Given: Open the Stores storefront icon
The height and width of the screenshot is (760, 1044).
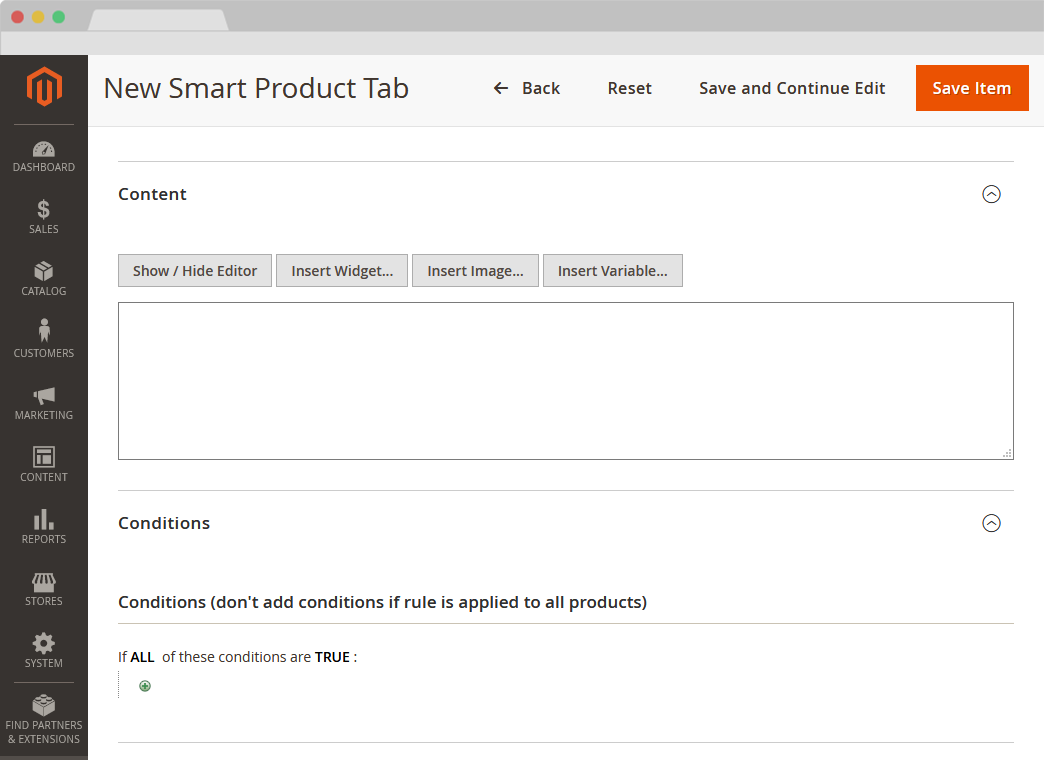Looking at the screenshot, I should click(44, 582).
